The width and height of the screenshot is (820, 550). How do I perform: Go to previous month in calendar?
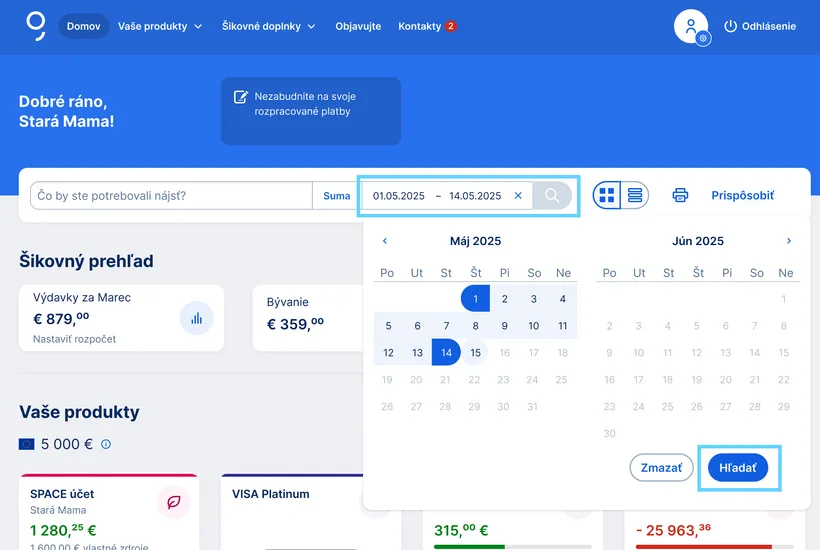tap(385, 241)
